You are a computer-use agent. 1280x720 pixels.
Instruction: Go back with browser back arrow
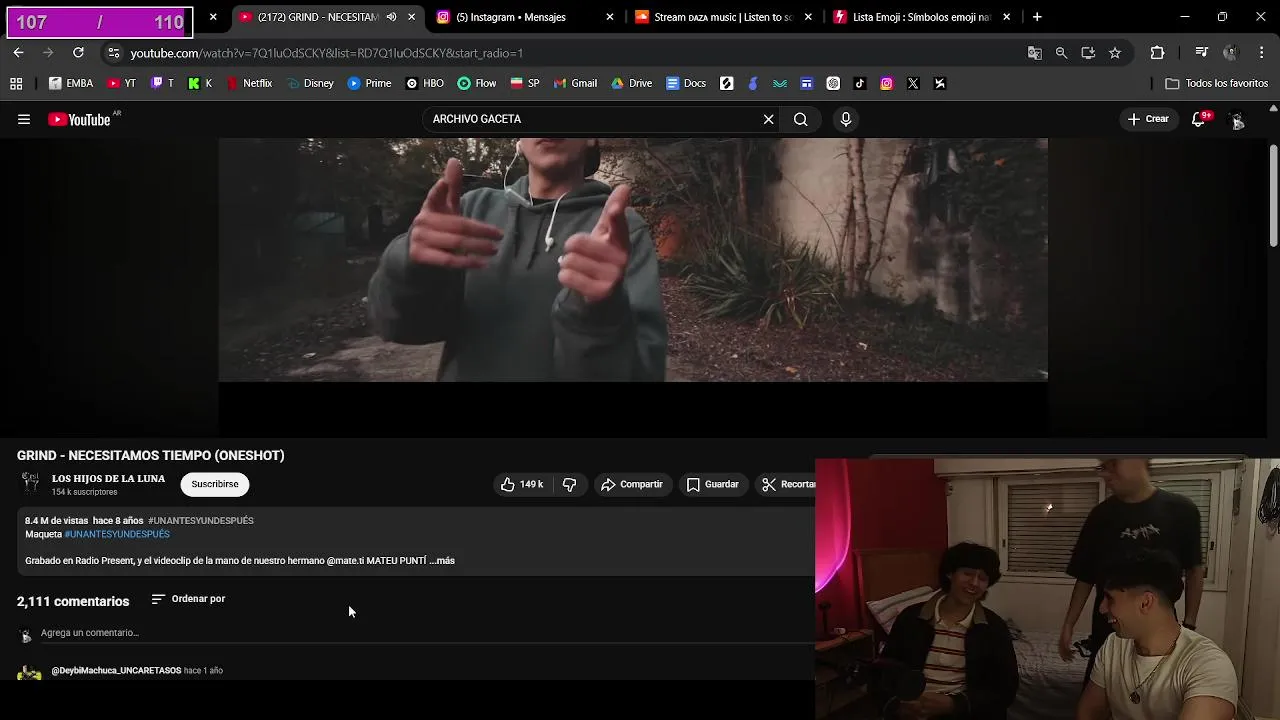18,53
